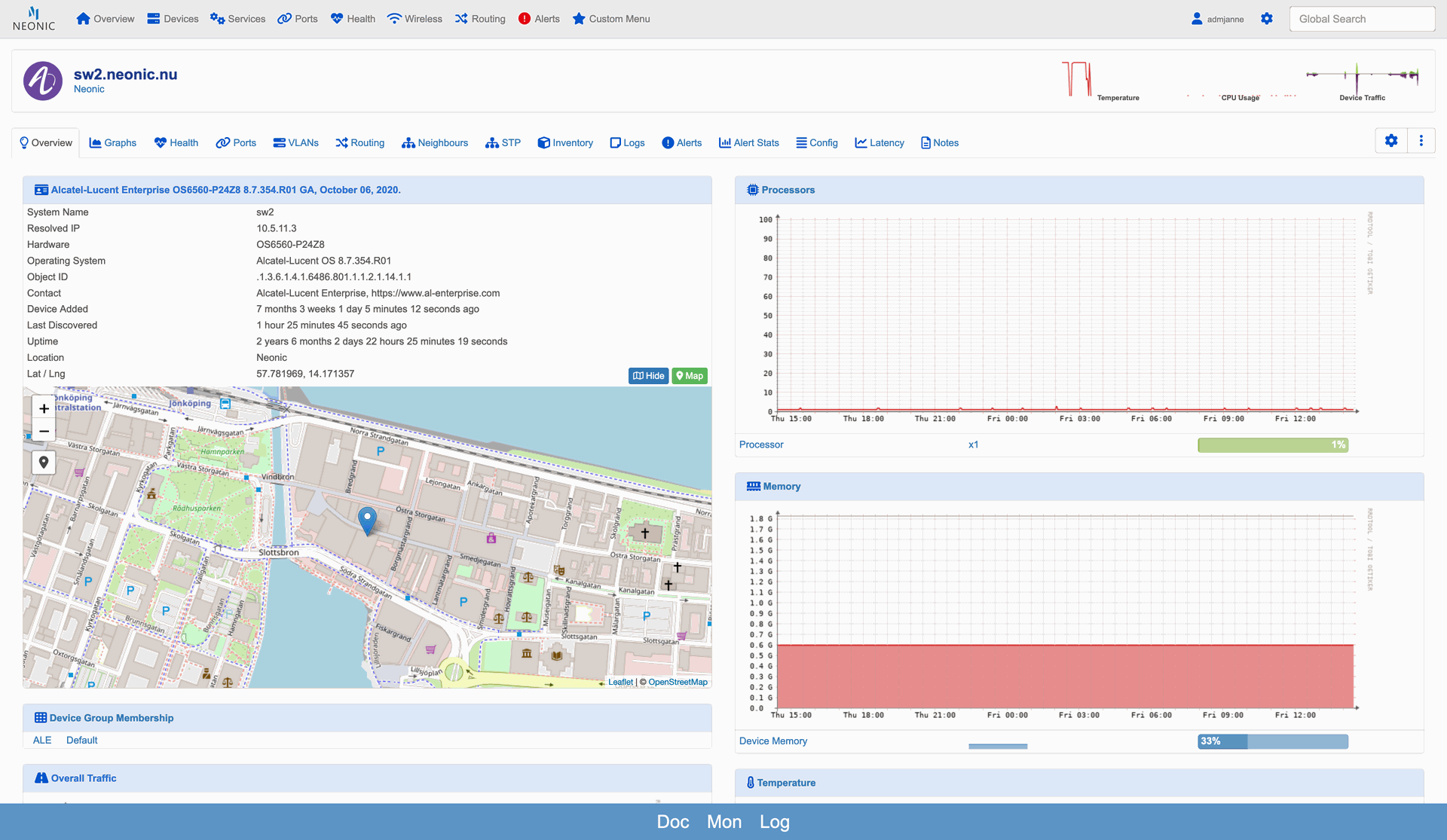Image resolution: width=1447 pixels, height=840 pixels.
Task: Switch to the device Health tab
Action: 176,142
